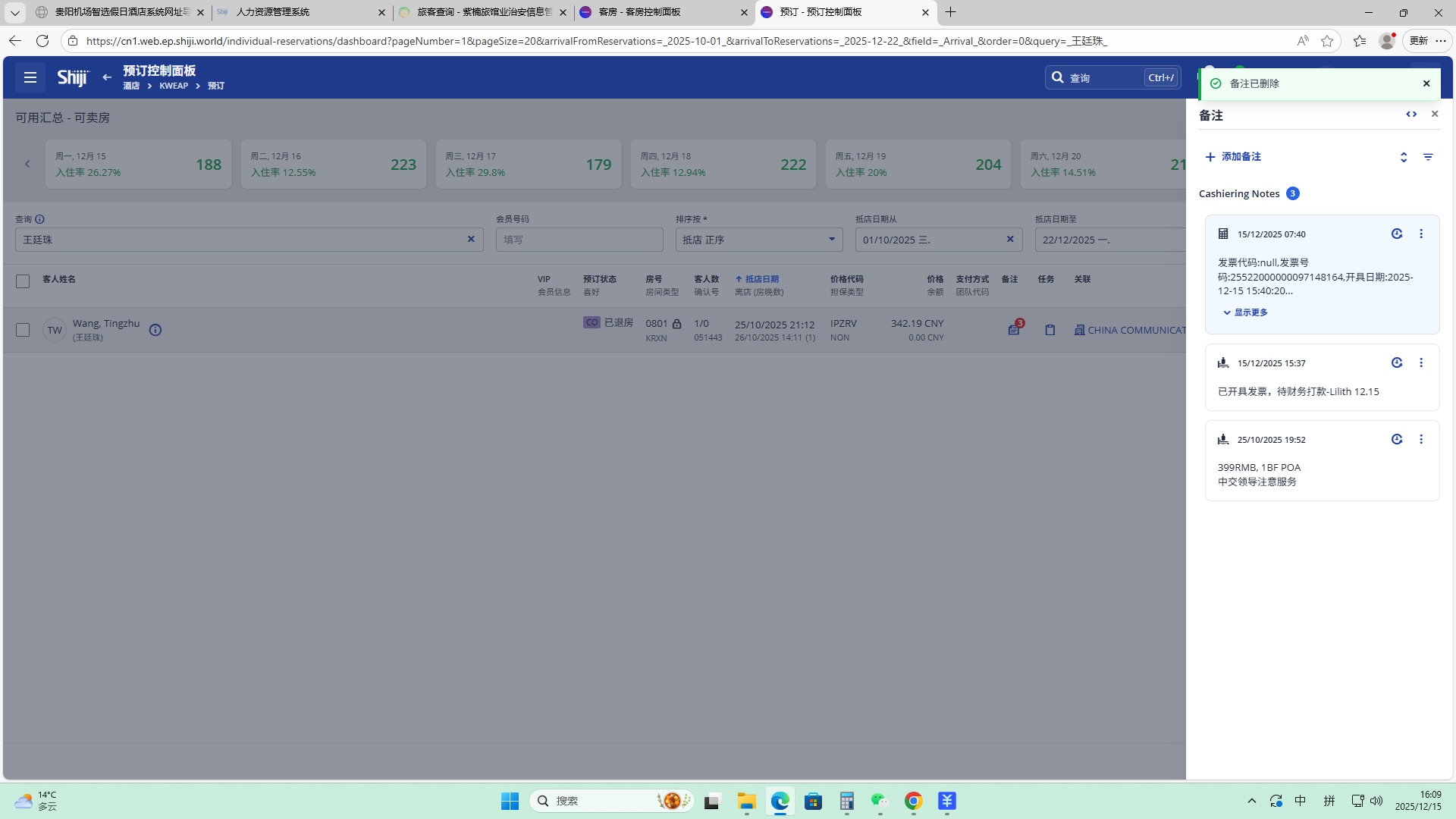
Task: Dismiss the 备注已删除 notification
Action: coord(1426,83)
